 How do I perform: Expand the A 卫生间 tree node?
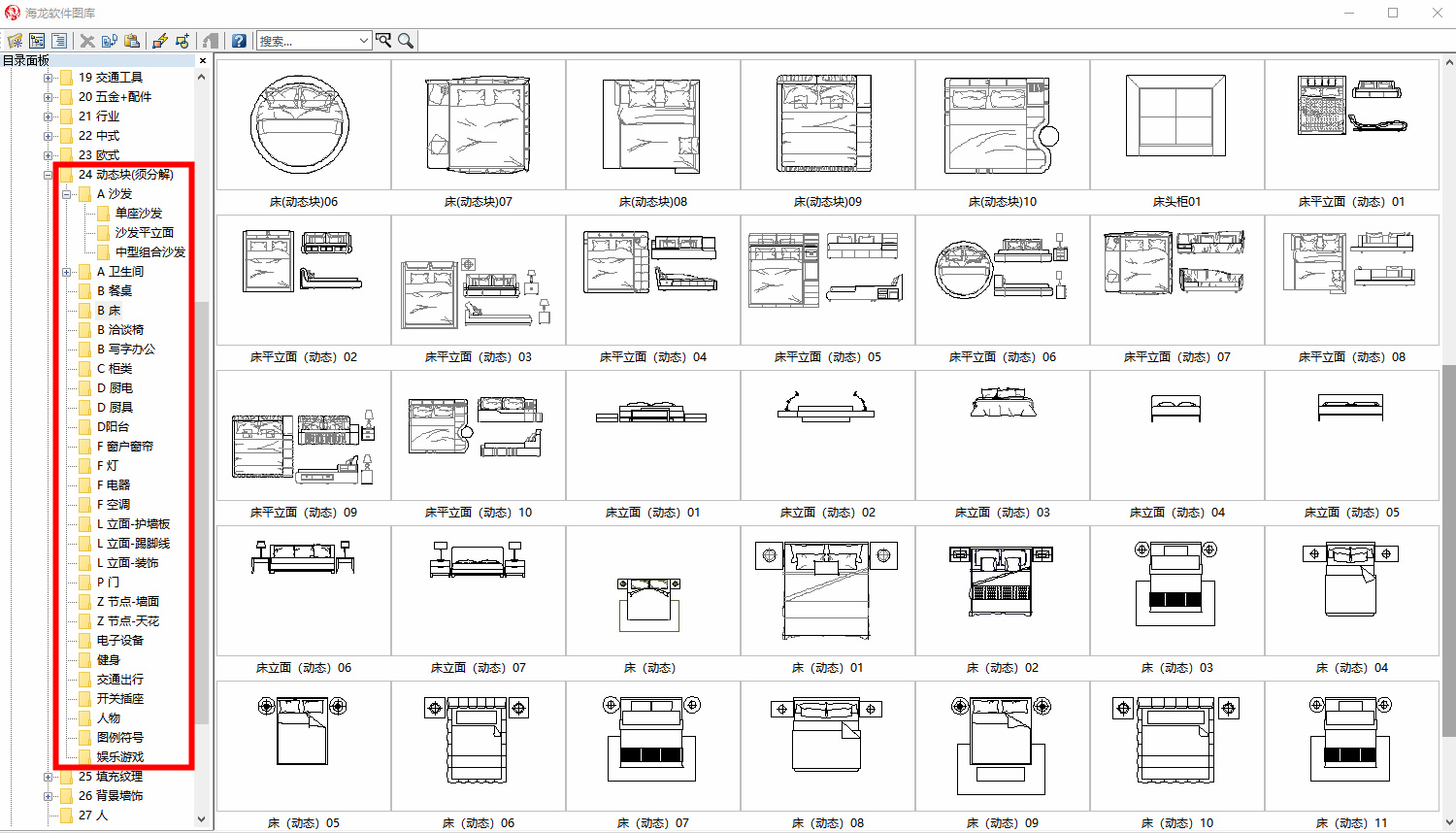tap(67, 272)
